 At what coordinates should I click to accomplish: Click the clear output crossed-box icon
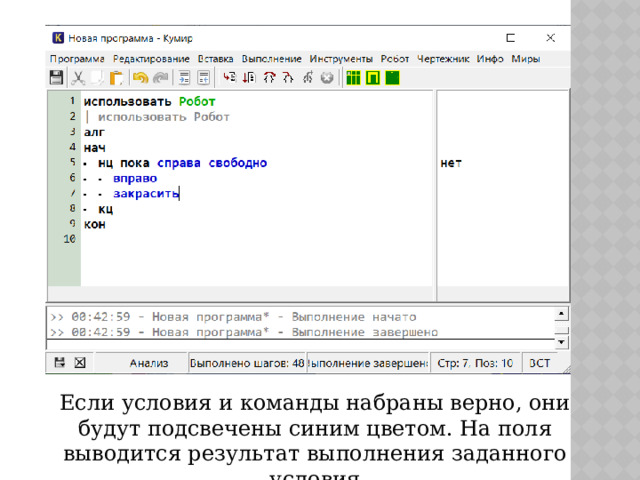(80, 362)
